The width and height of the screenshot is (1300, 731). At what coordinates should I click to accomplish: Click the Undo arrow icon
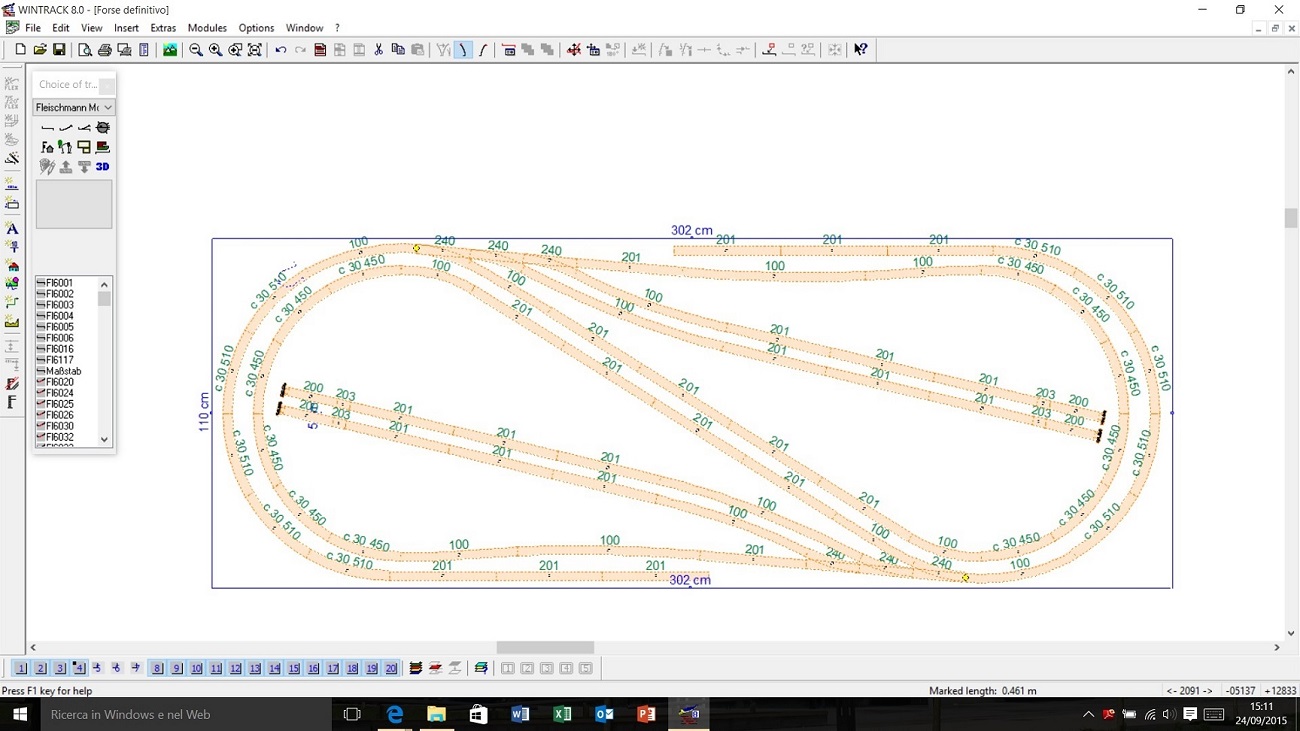point(280,50)
